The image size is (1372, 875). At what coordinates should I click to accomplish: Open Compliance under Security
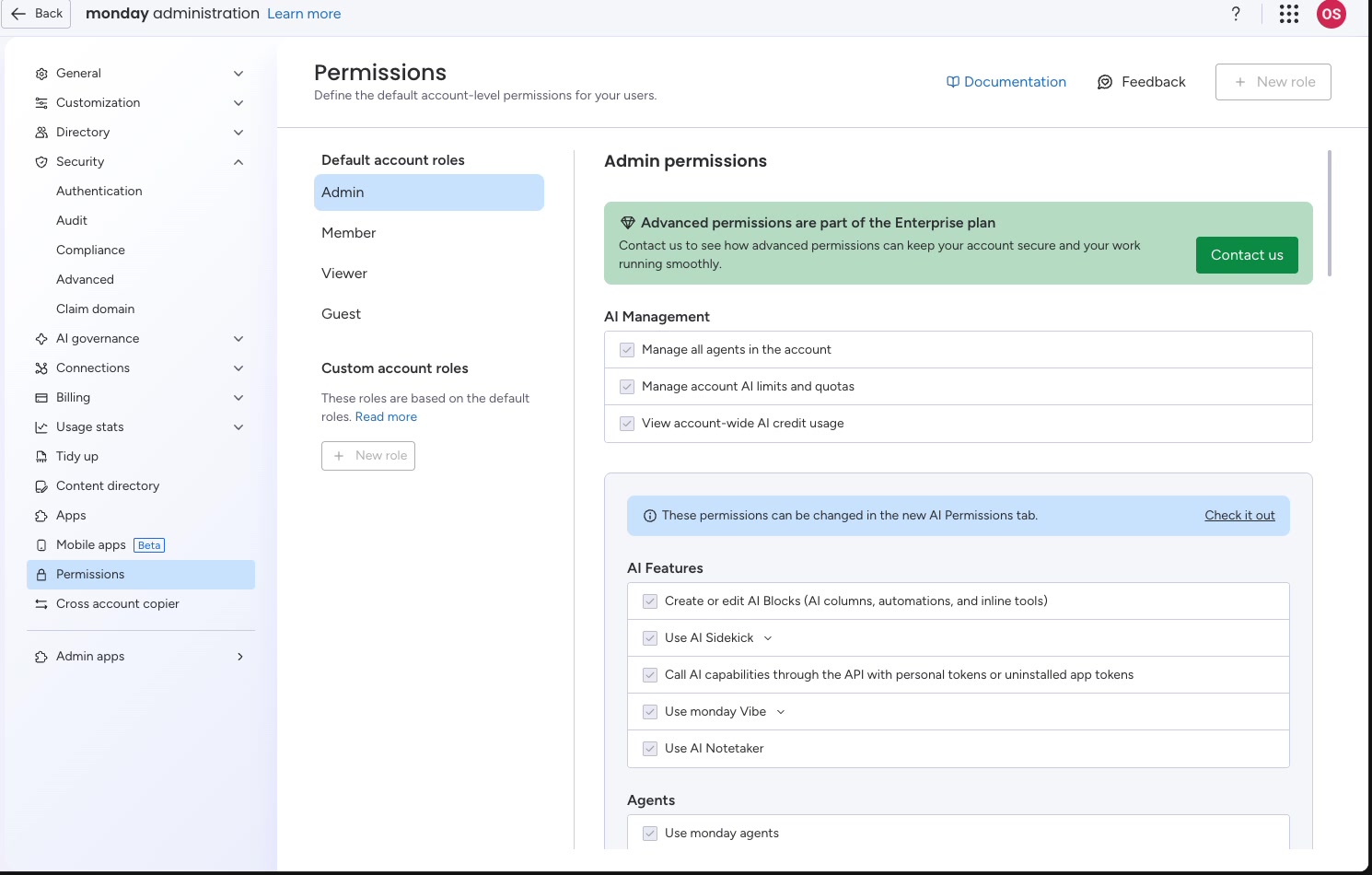tap(90, 251)
